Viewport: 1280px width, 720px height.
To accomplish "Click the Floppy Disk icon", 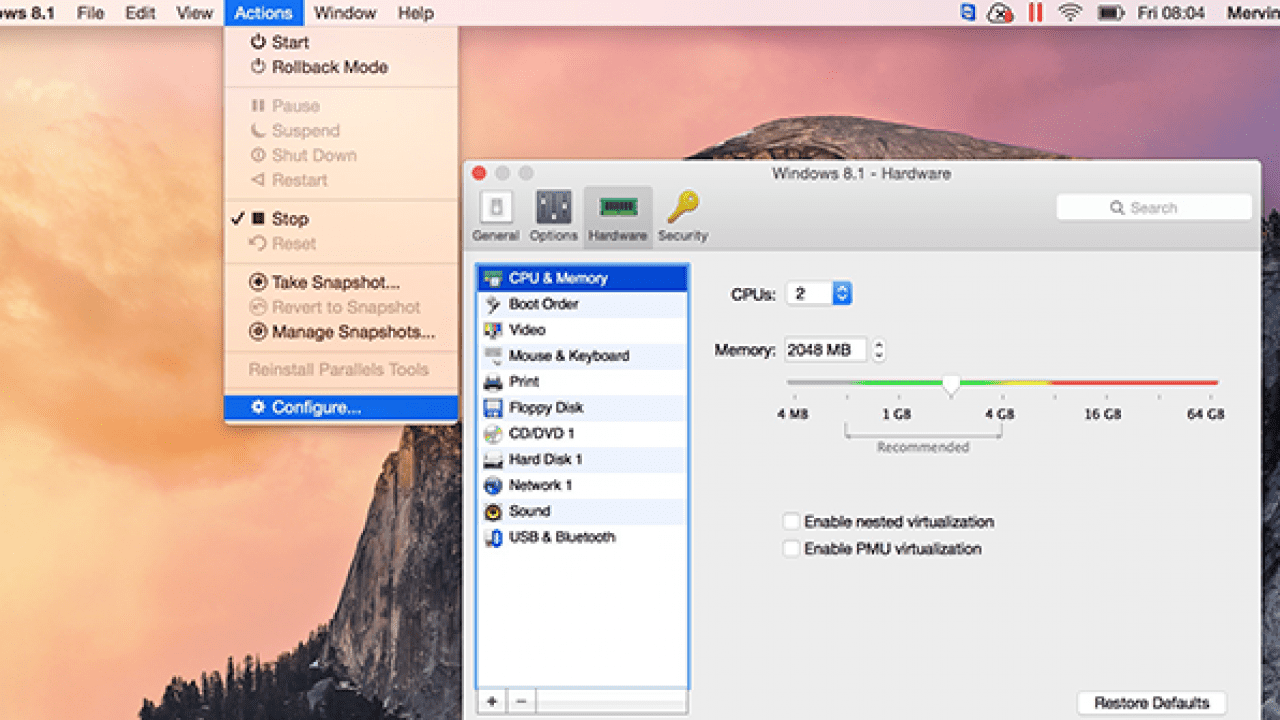I will [x=493, y=408].
